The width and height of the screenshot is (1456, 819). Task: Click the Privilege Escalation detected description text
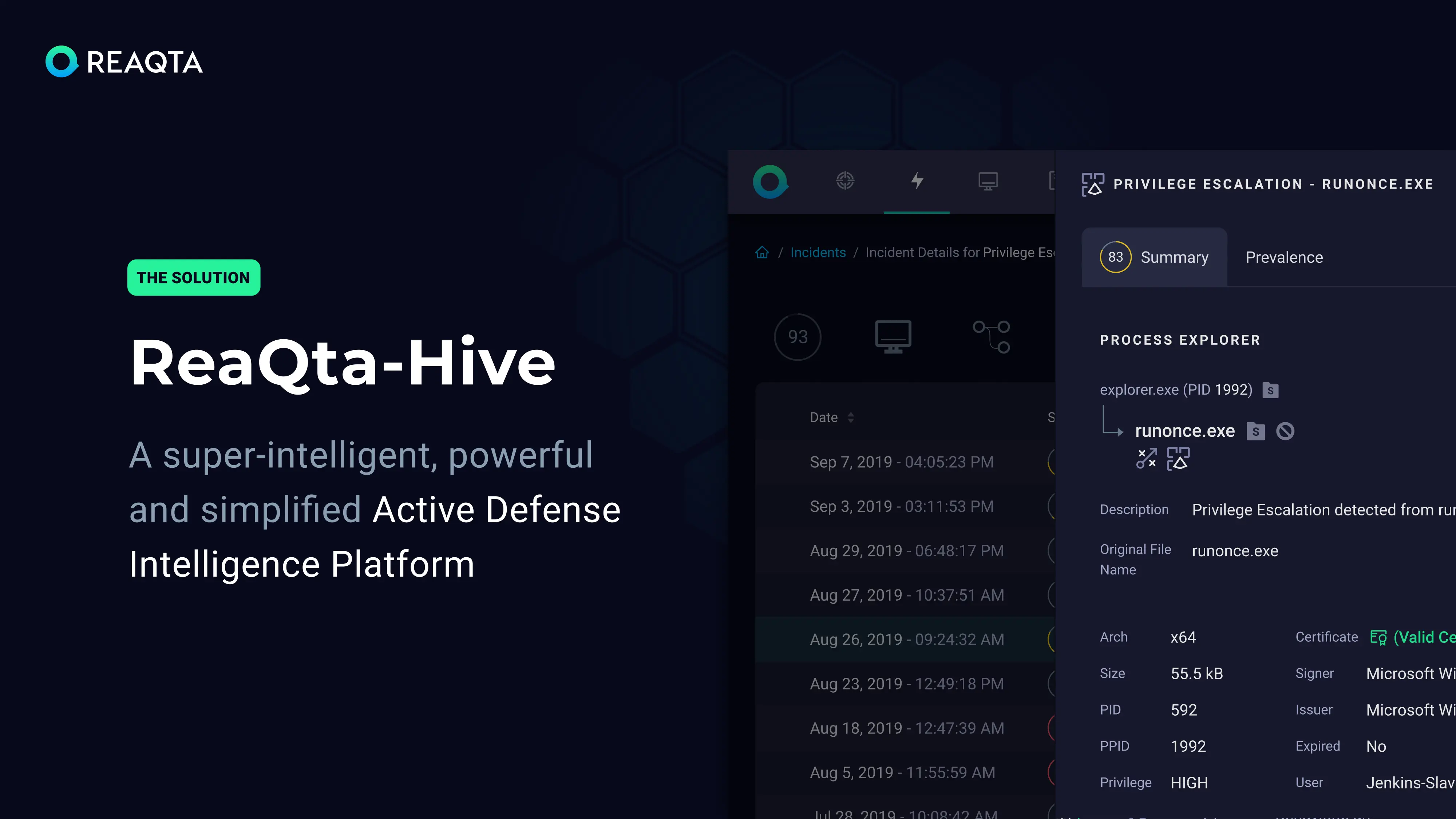click(1324, 510)
